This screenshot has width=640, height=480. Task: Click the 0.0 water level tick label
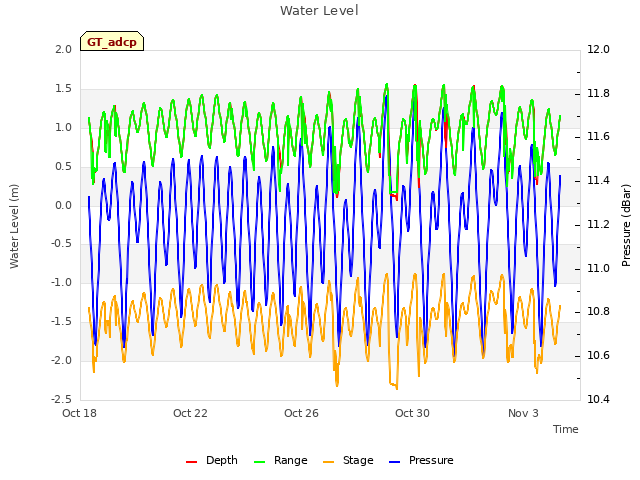point(63,205)
